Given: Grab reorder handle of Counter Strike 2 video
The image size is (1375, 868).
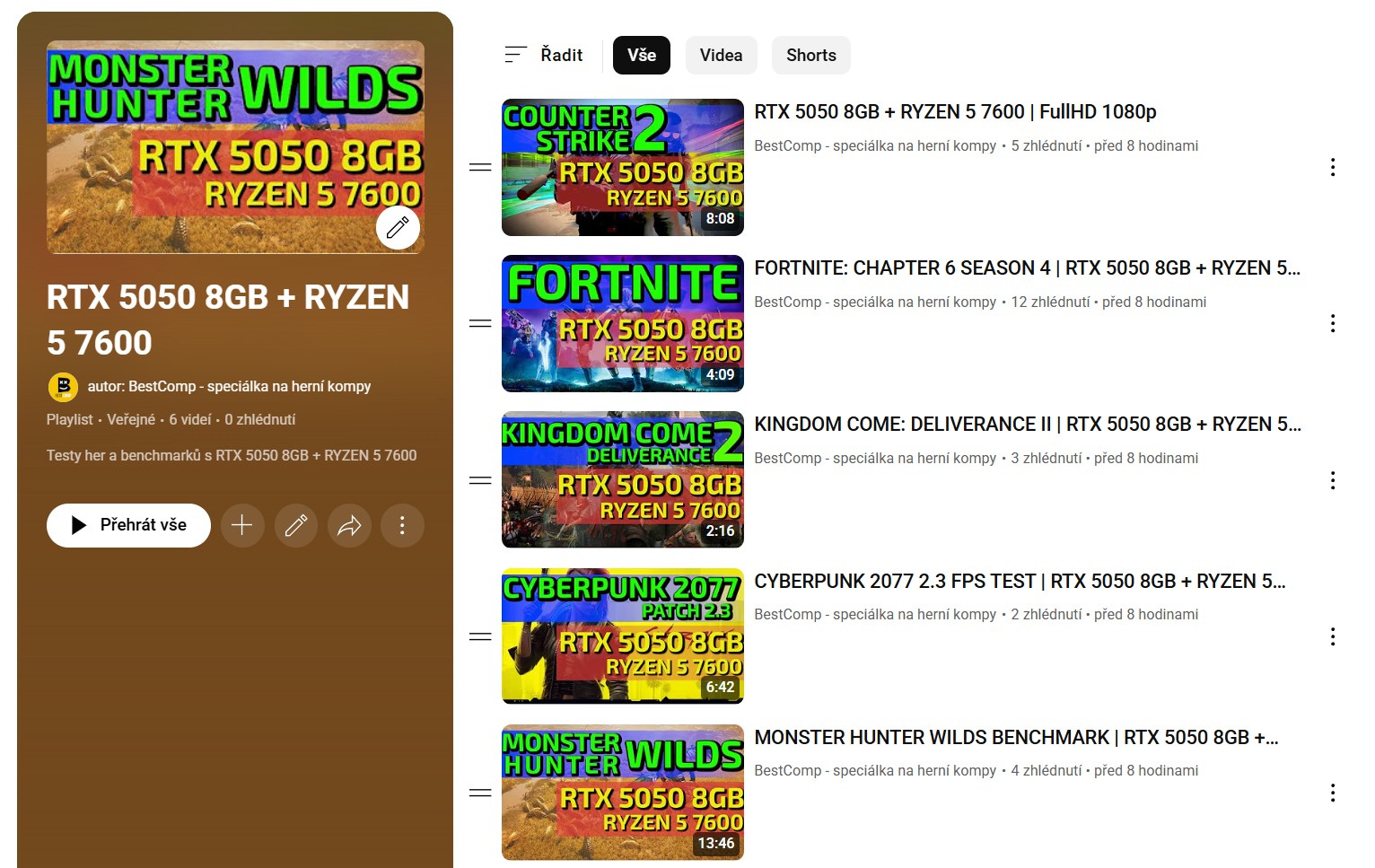Looking at the screenshot, I should pyautogui.click(x=480, y=167).
